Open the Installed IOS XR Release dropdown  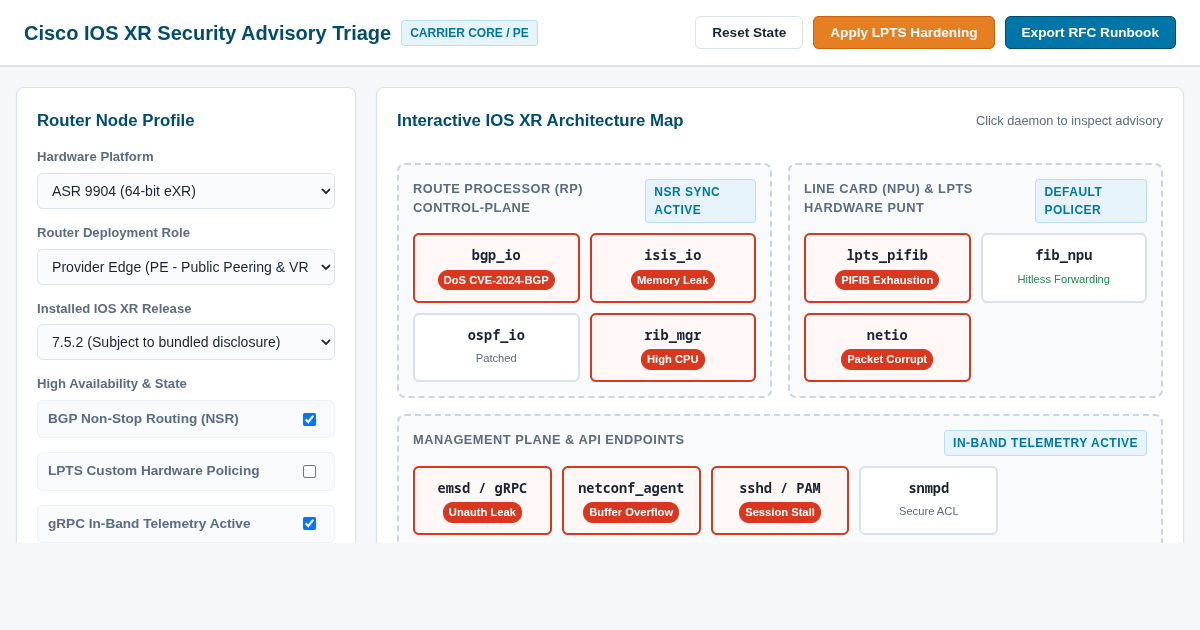186,342
